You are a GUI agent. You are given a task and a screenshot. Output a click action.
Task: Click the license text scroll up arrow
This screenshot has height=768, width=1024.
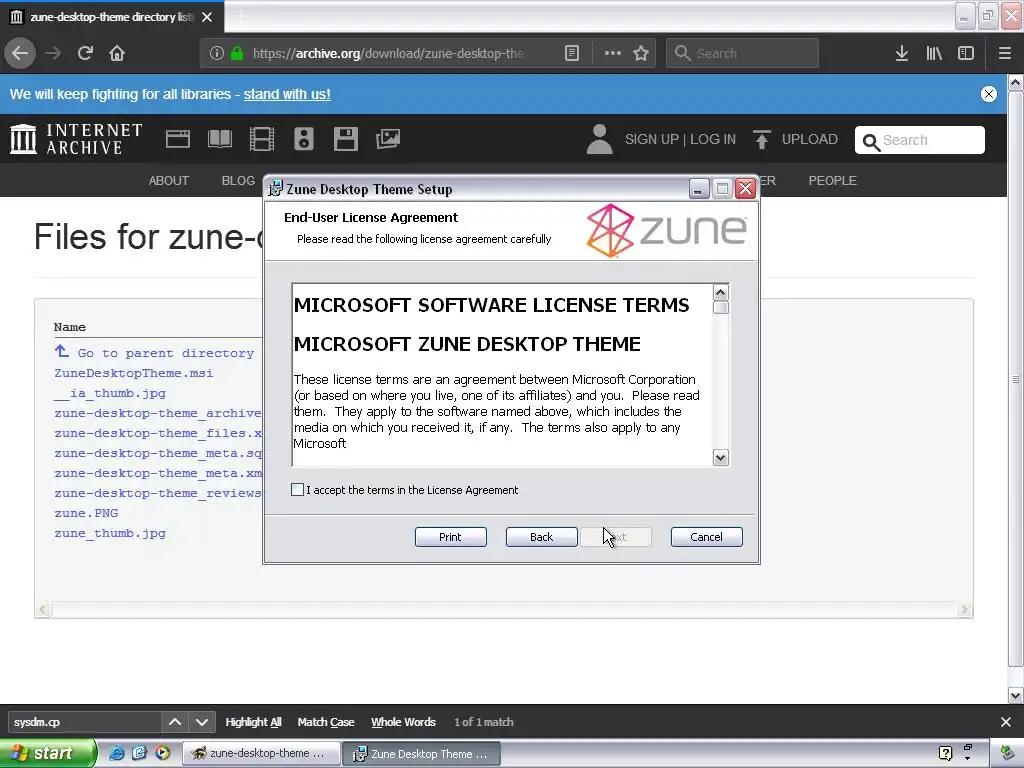point(720,292)
